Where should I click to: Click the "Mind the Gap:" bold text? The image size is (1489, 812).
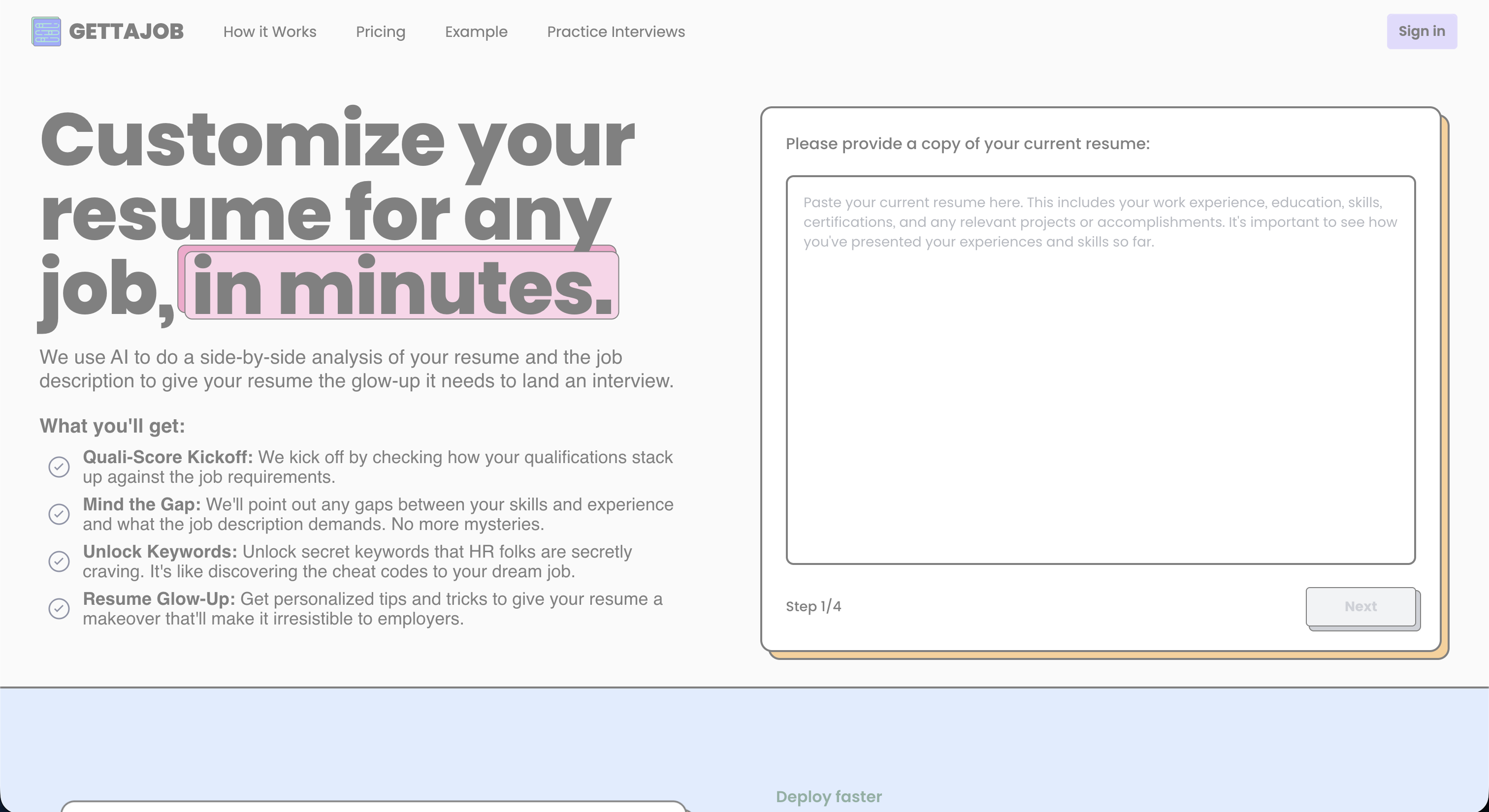[x=142, y=504]
